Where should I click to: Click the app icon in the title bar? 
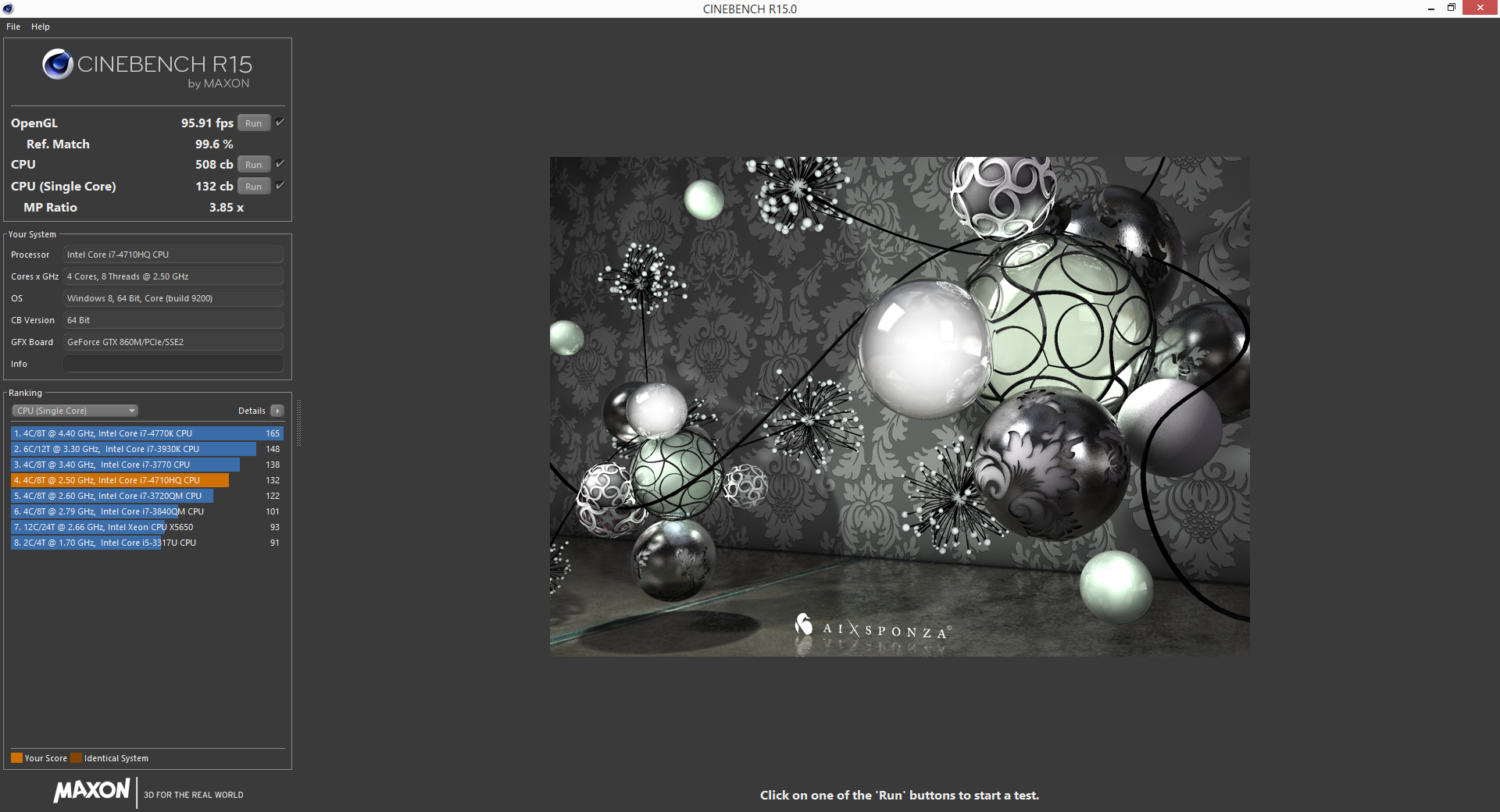tap(8, 9)
